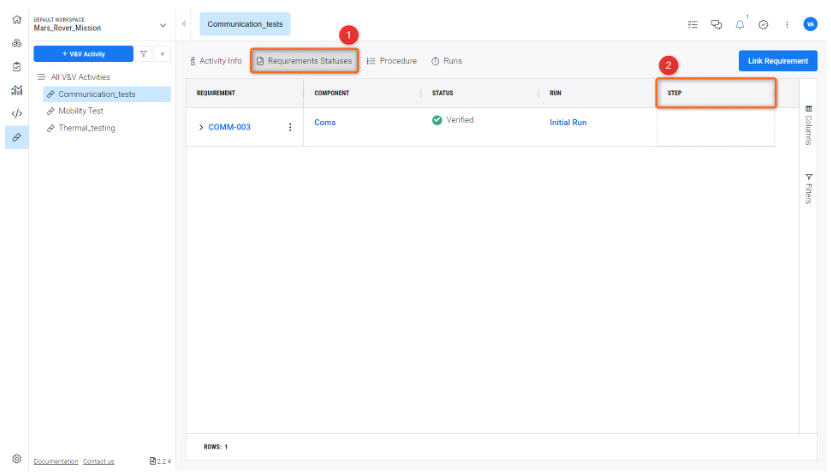The width and height of the screenshot is (831, 476).
Task: Open the COMM-003 row three-dot menu
Action: [290, 127]
